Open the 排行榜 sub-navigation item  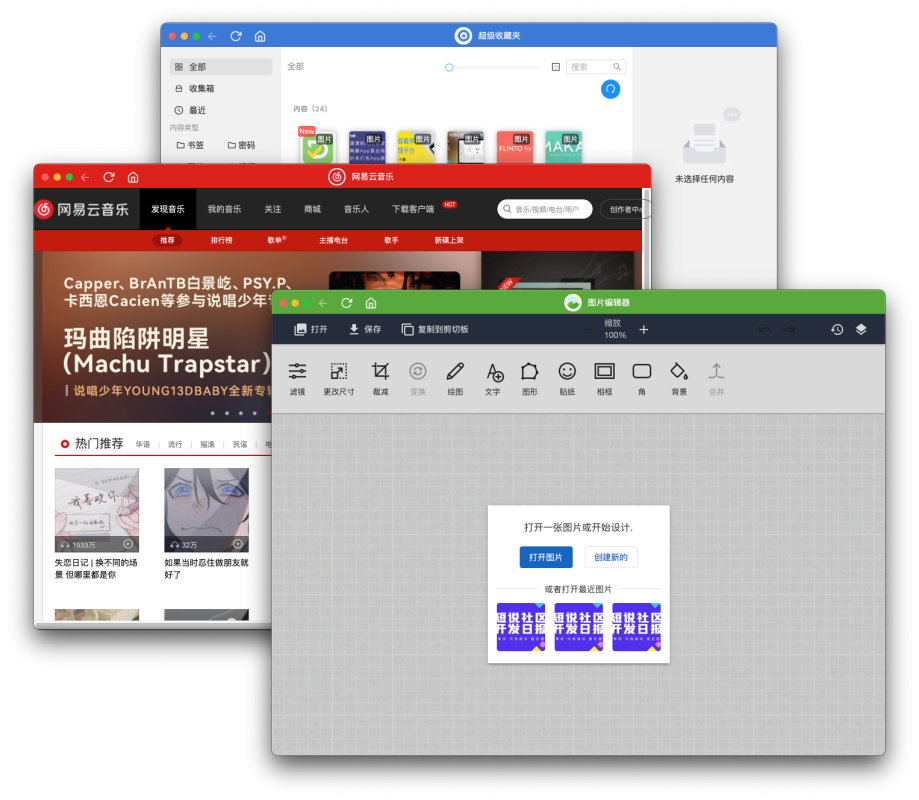(x=222, y=240)
